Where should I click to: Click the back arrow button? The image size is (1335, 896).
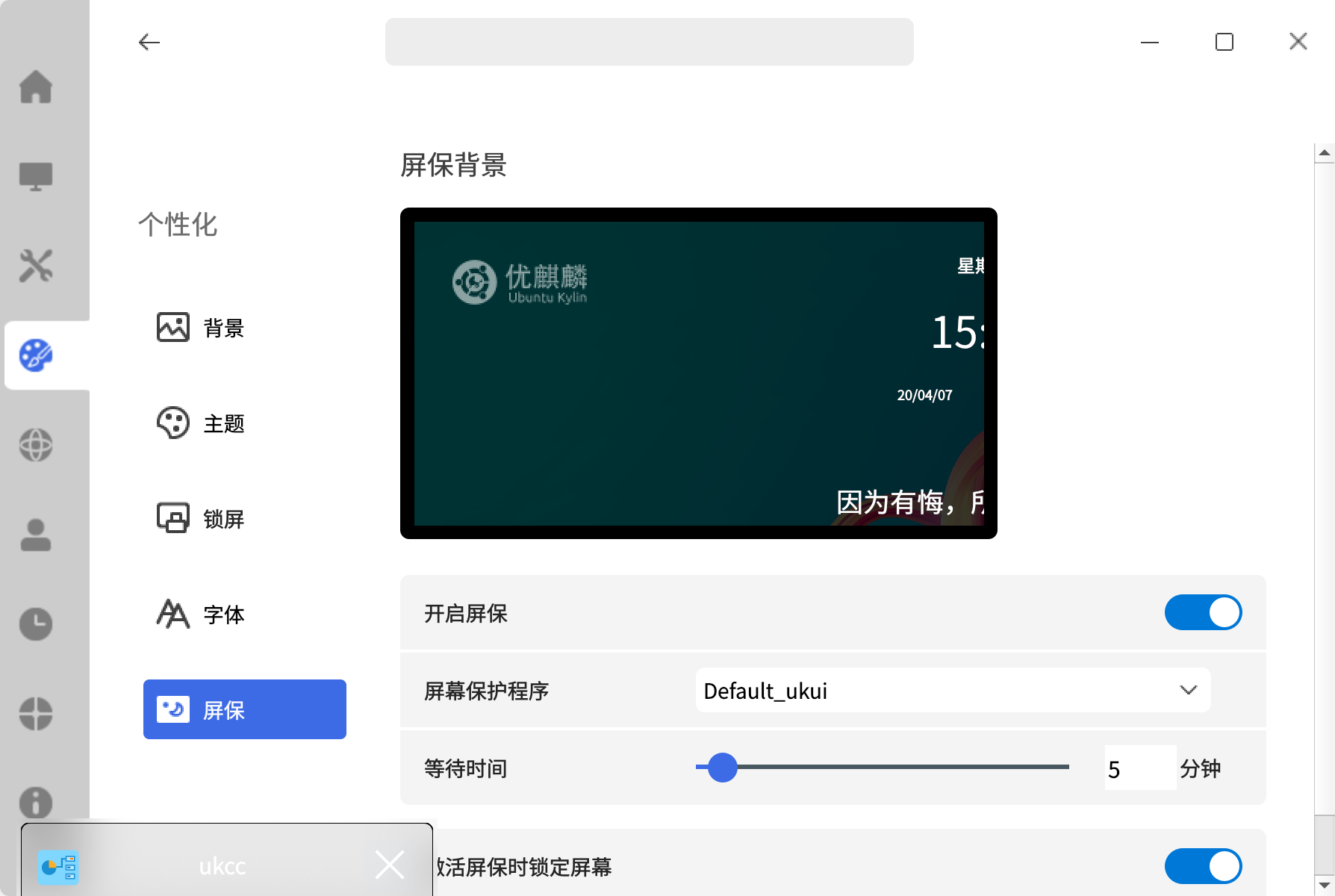point(149,42)
